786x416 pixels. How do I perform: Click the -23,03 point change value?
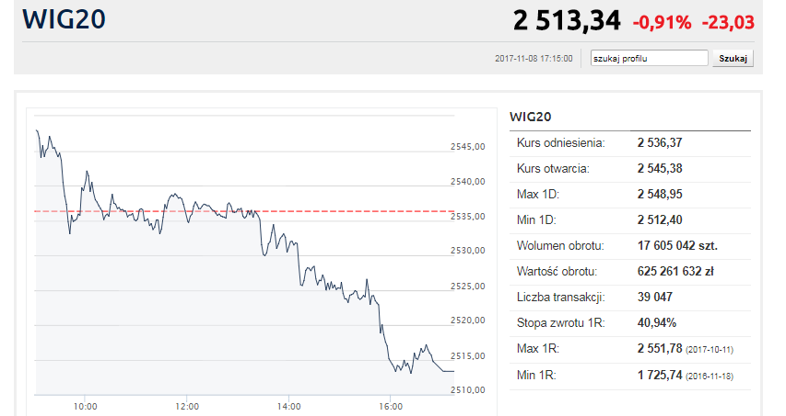click(x=728, y=21)
